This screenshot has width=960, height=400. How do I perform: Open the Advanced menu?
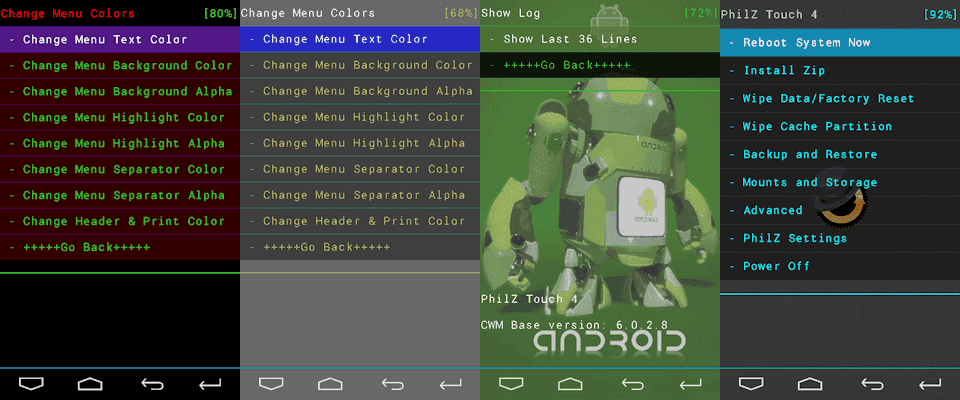point(840,210)
